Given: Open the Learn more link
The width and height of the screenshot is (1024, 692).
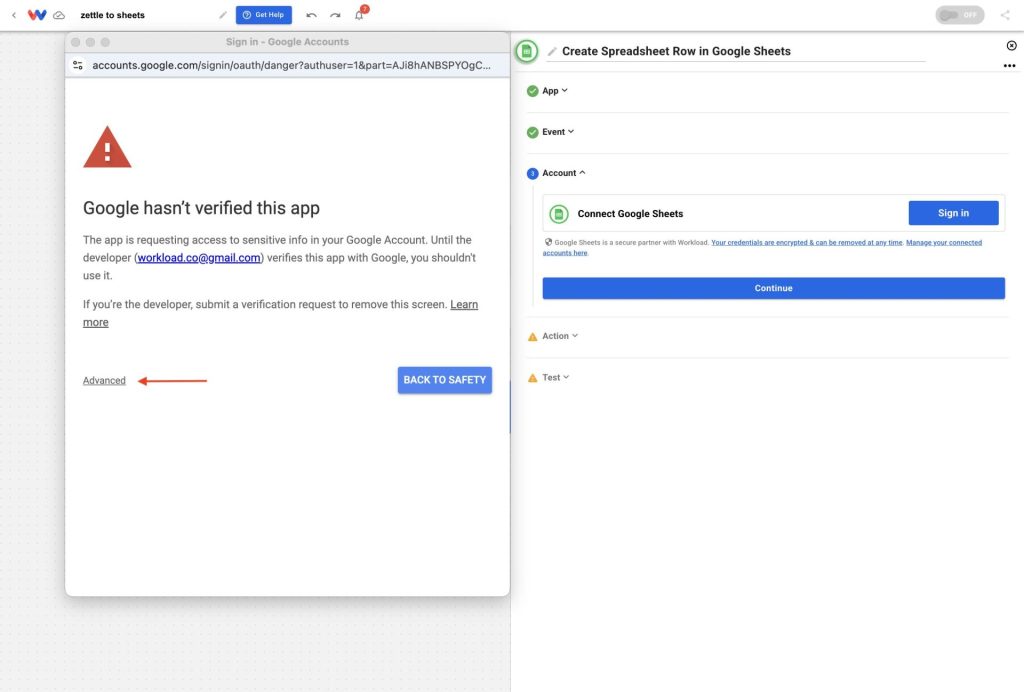Looking at the screenshot, I should pos(464,304).
